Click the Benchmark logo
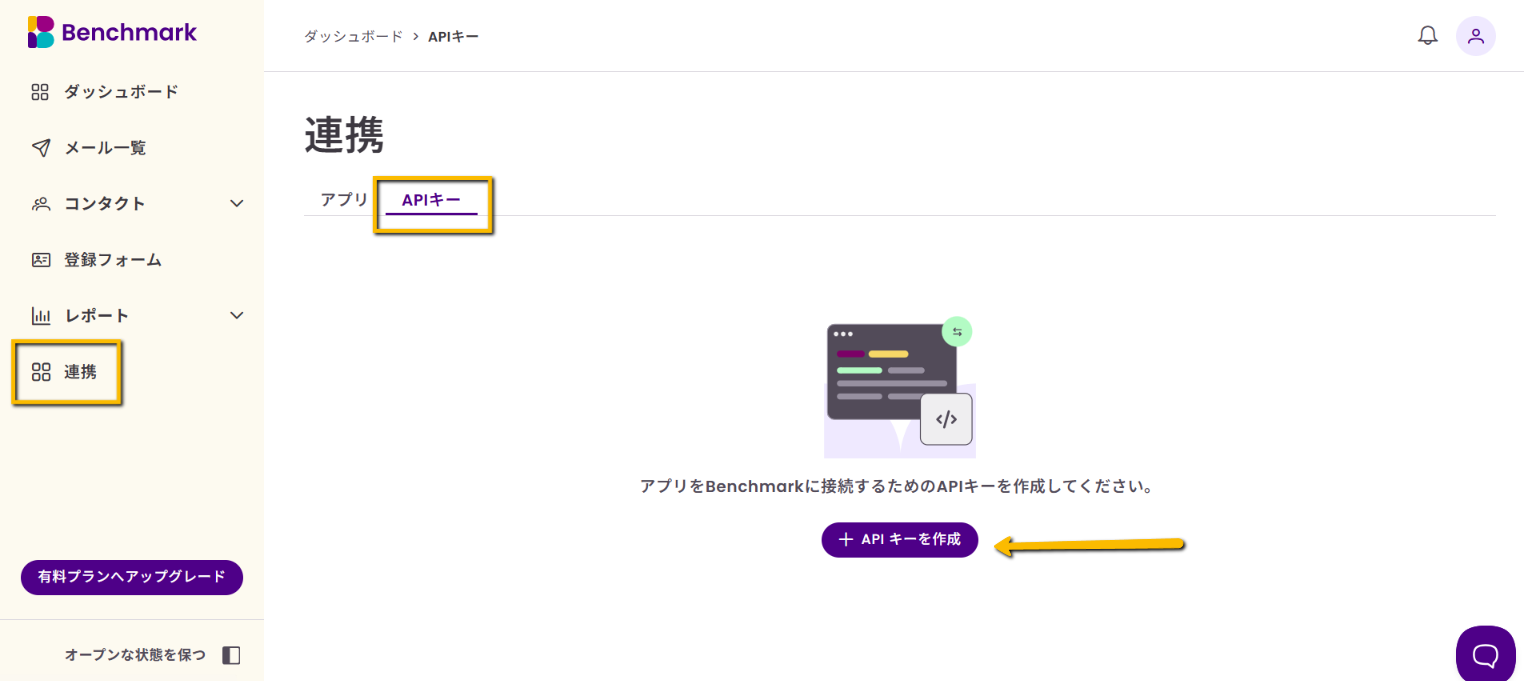Screen dimensions: 1524x681 tap(112, 32)
